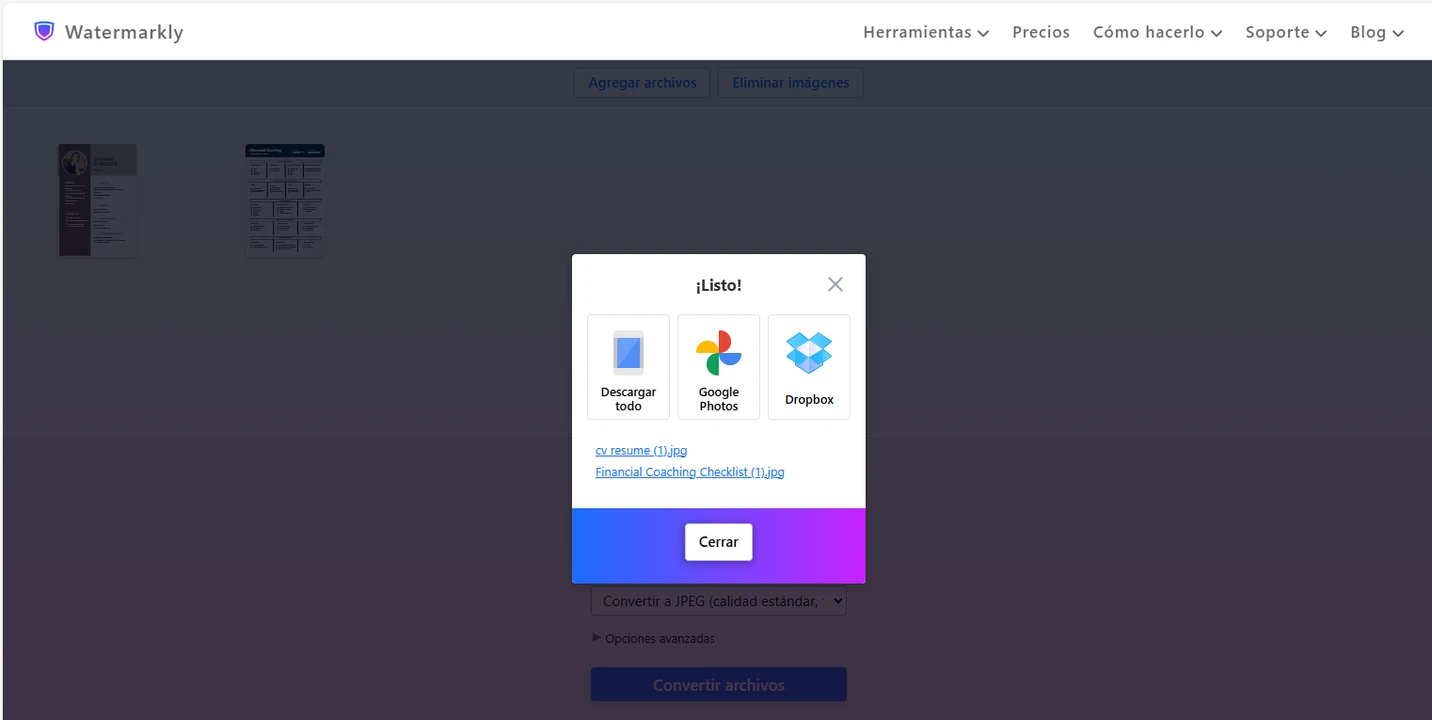Expand Opciones avanzadas disclosure triangle
Image resolution: width=1432 pixels, height=720 pixels.
597,638
